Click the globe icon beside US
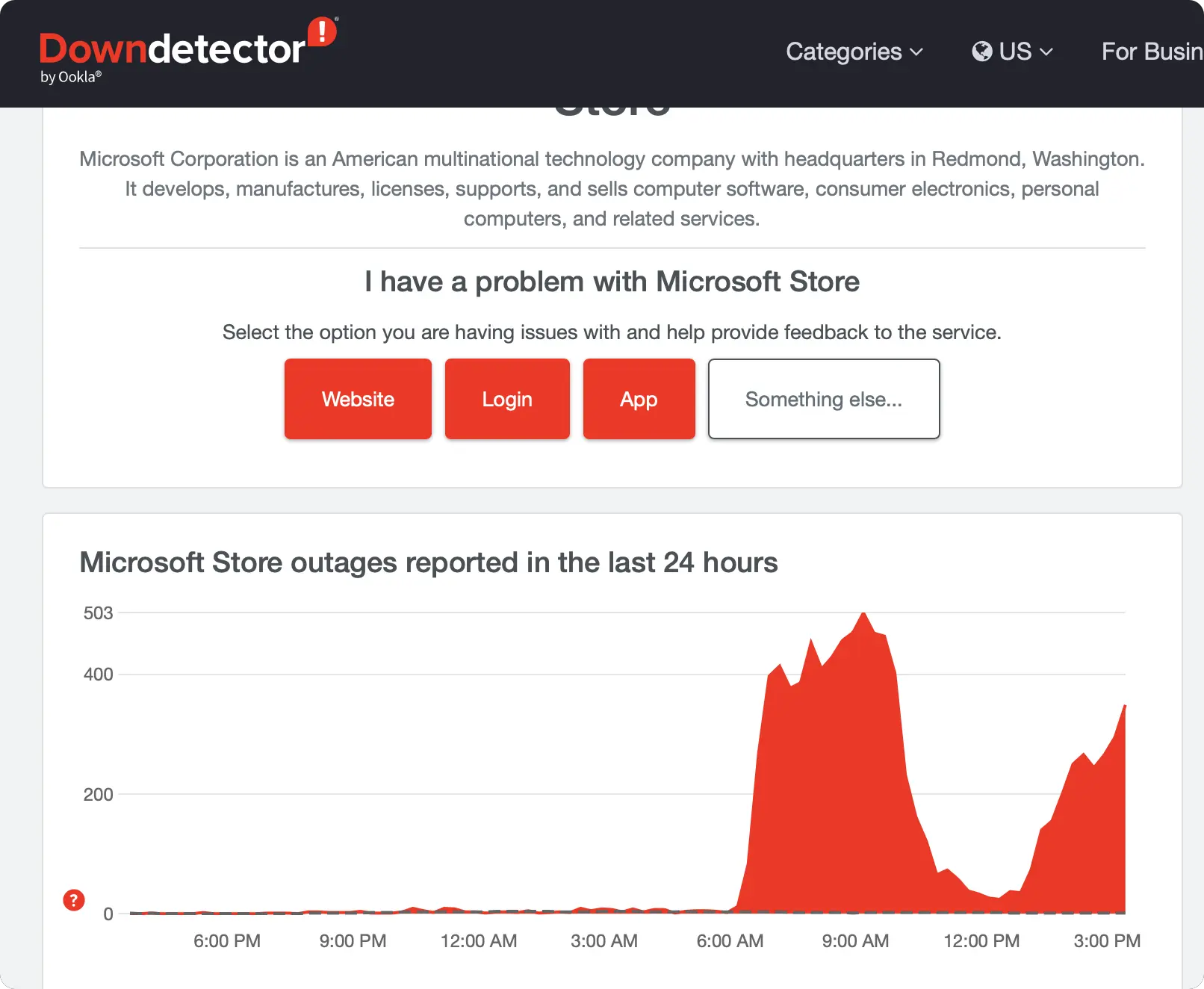 982,52
